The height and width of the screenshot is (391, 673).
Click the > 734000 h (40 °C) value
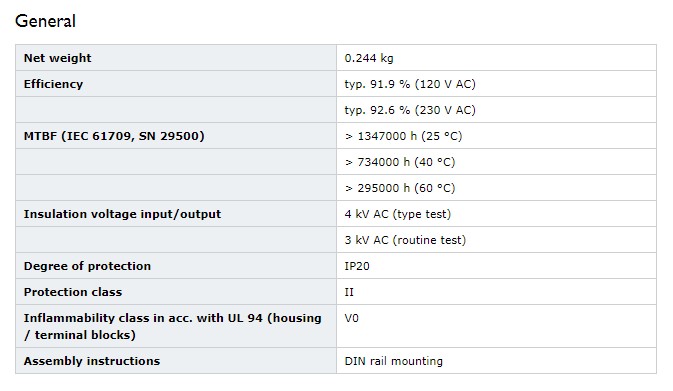(400, 162)
